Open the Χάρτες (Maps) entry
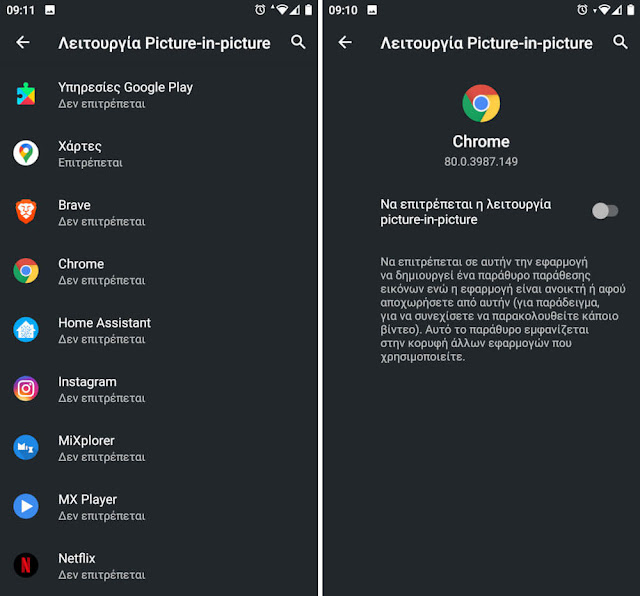The height and width of the screenshot is (596, 640). click(158, 153)
